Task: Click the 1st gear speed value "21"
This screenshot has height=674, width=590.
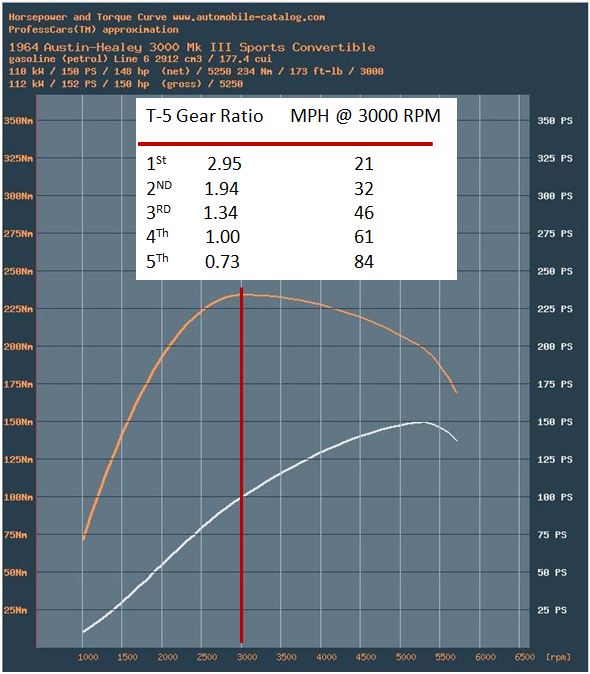Action: (364, 164)
